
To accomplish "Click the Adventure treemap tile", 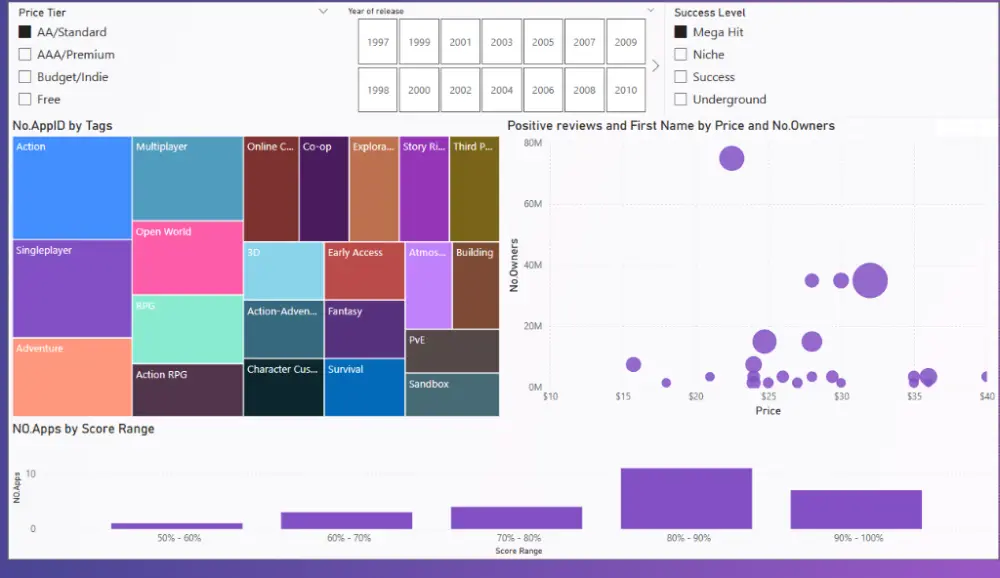I will click(72, 377).
